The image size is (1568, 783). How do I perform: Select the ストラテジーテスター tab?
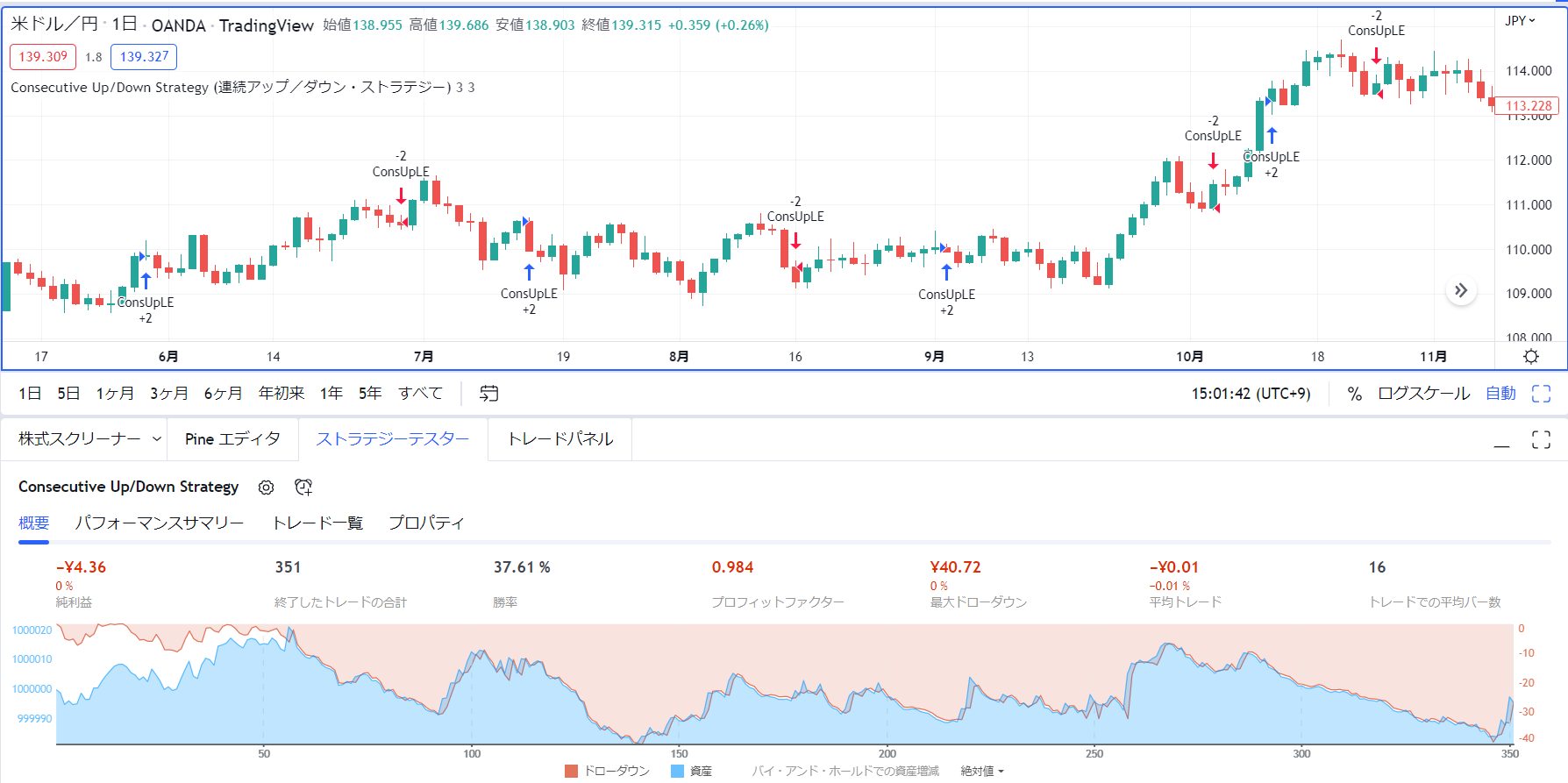(393, 439)
